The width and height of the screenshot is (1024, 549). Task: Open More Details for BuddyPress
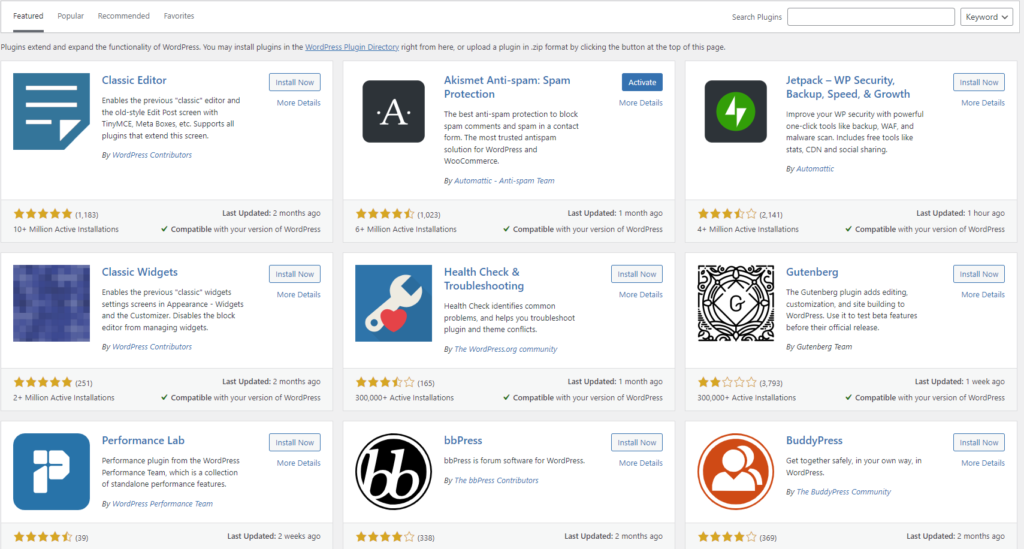983,463
